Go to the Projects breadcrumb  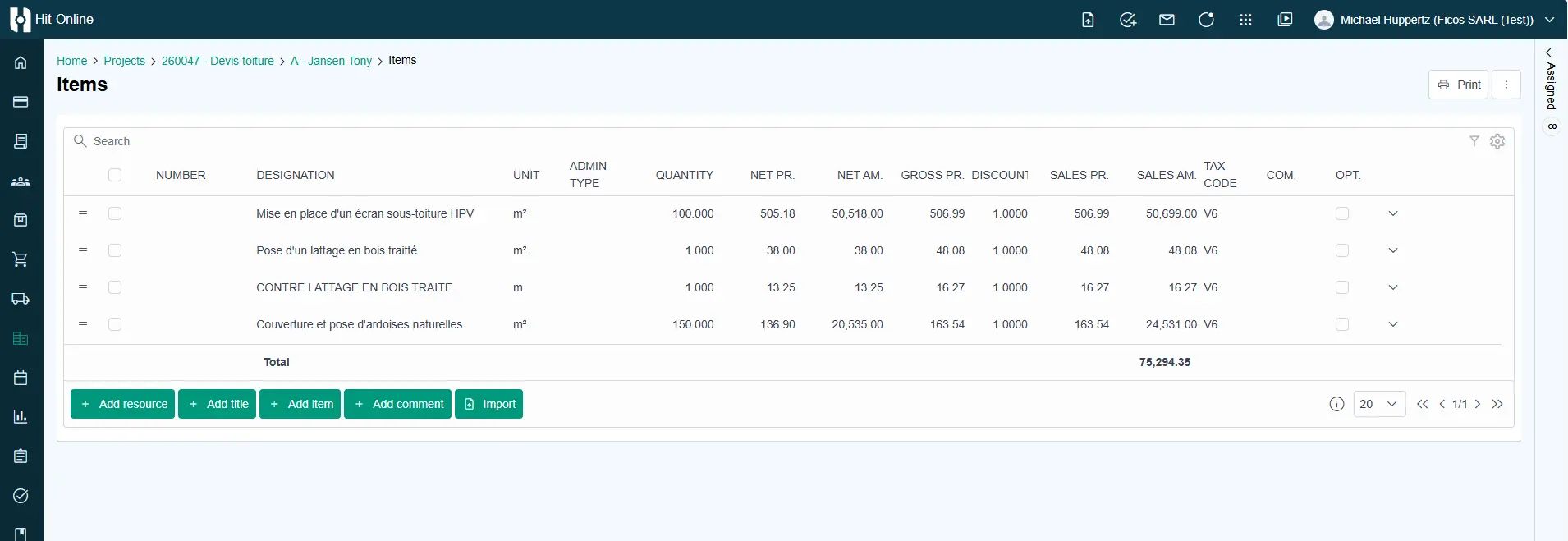(124, 61)
